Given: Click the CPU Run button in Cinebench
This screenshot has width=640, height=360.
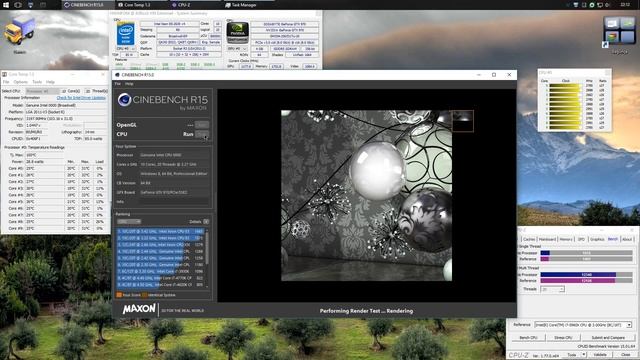Looking at the screenshot, I should pyautogui.click(x=202, y=134).
